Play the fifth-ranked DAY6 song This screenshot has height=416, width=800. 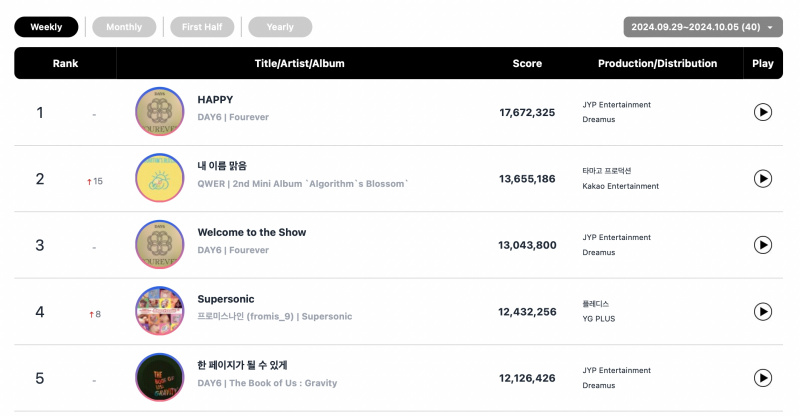[x=762, y=378]
